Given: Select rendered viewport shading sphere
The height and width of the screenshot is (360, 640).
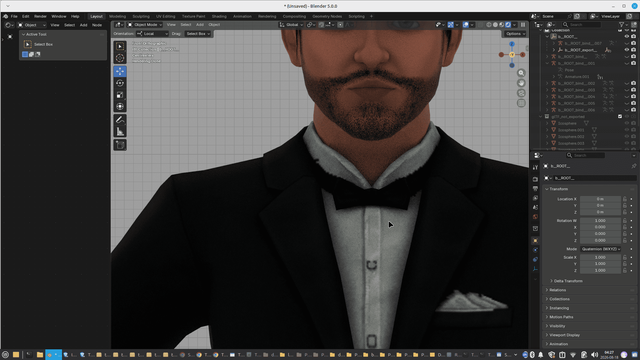Looking at the screenshot, I should (x=508, y=25).
